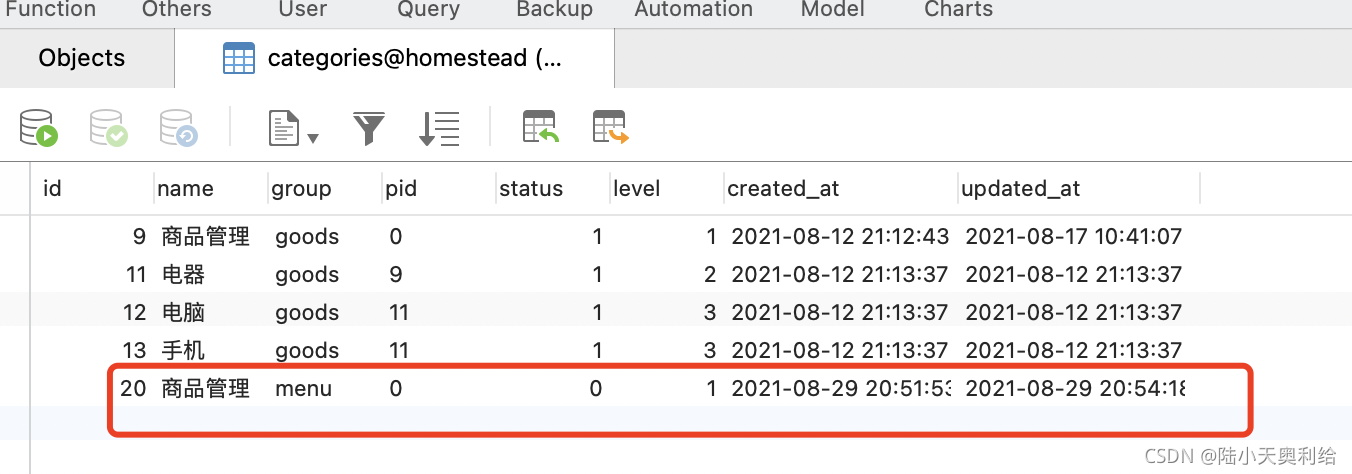Click the Export table icon
This screenshot has width=1352, height=474.
(610, 128)
